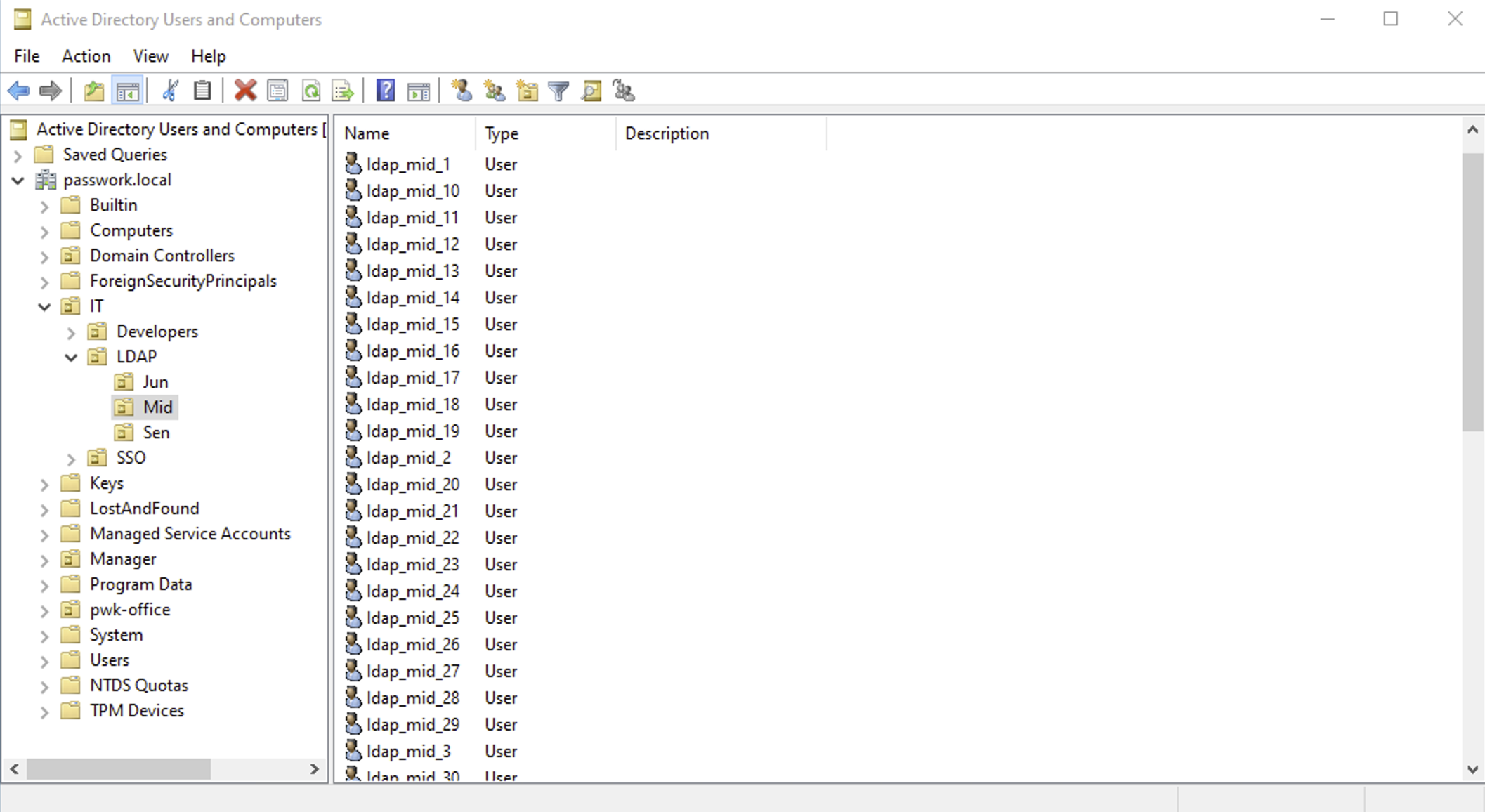The height and width of the screenshot is (812, 1485).
Task: Toggle Show/Hide Console Tree icon
Action: (128, 91)
